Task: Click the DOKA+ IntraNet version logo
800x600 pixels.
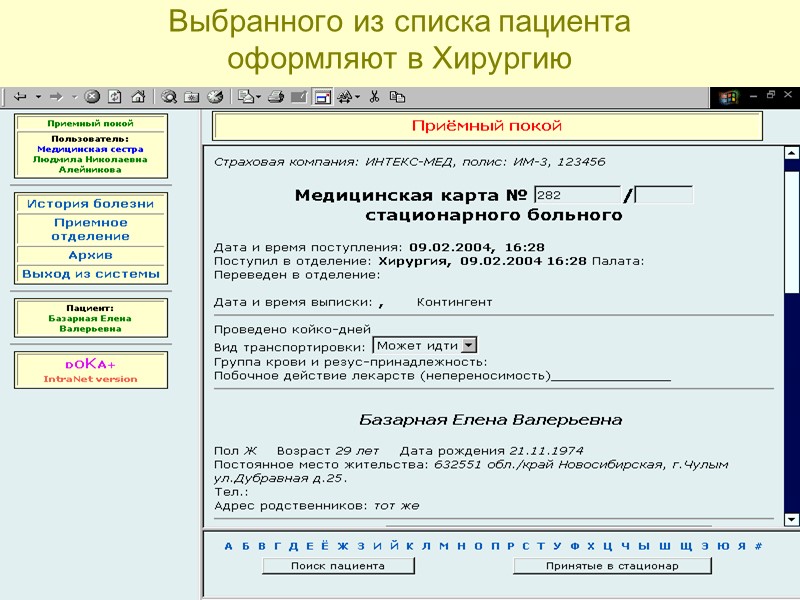Action: (x=90, y=370)
